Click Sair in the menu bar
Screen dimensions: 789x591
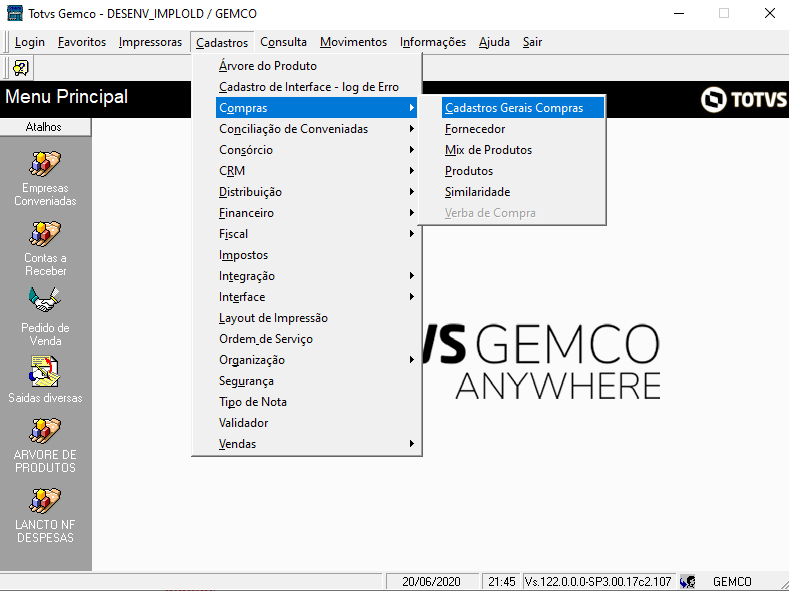(532, 42)
